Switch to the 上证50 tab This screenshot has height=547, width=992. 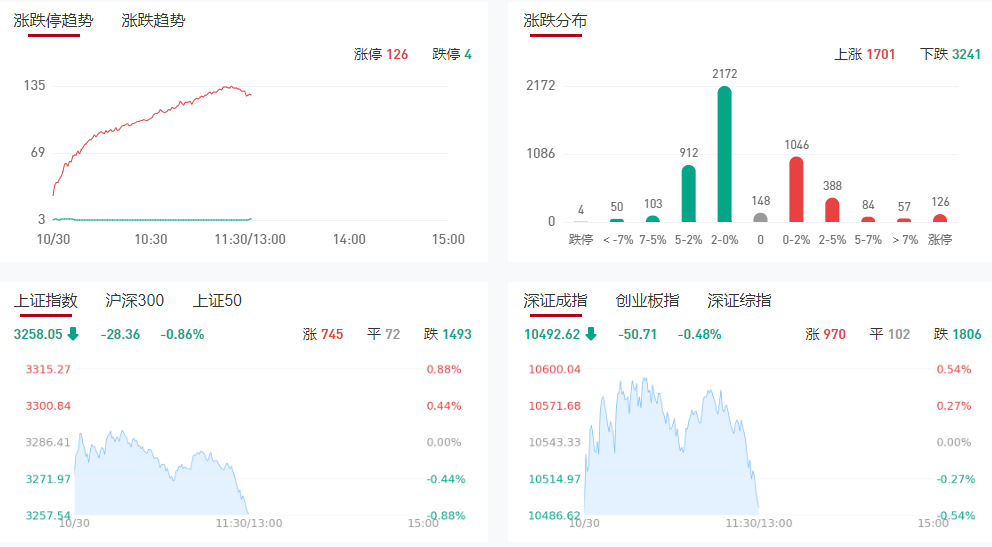(x=217, y=300)
